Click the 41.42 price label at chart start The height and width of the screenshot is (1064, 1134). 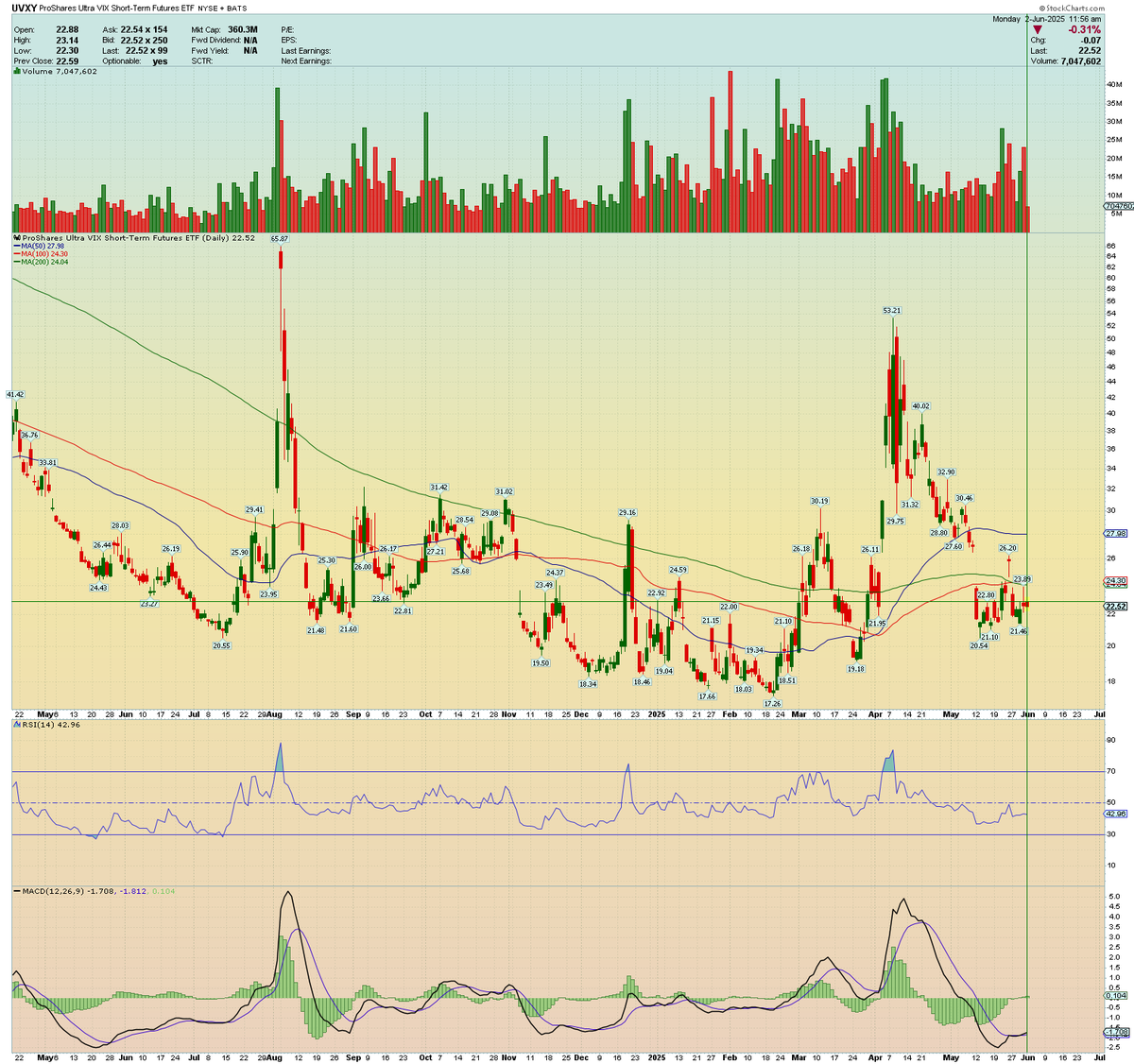click(15, 393)
